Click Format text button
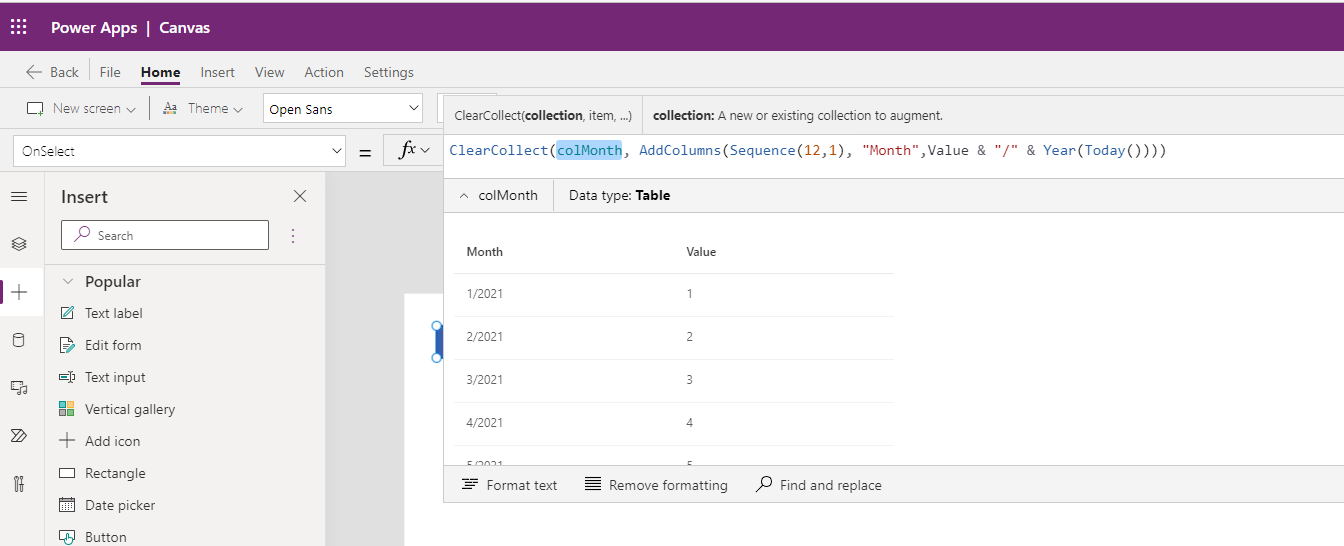Image resolution: width=1344 pixels, height=546 pixels. tap(510, 485)
